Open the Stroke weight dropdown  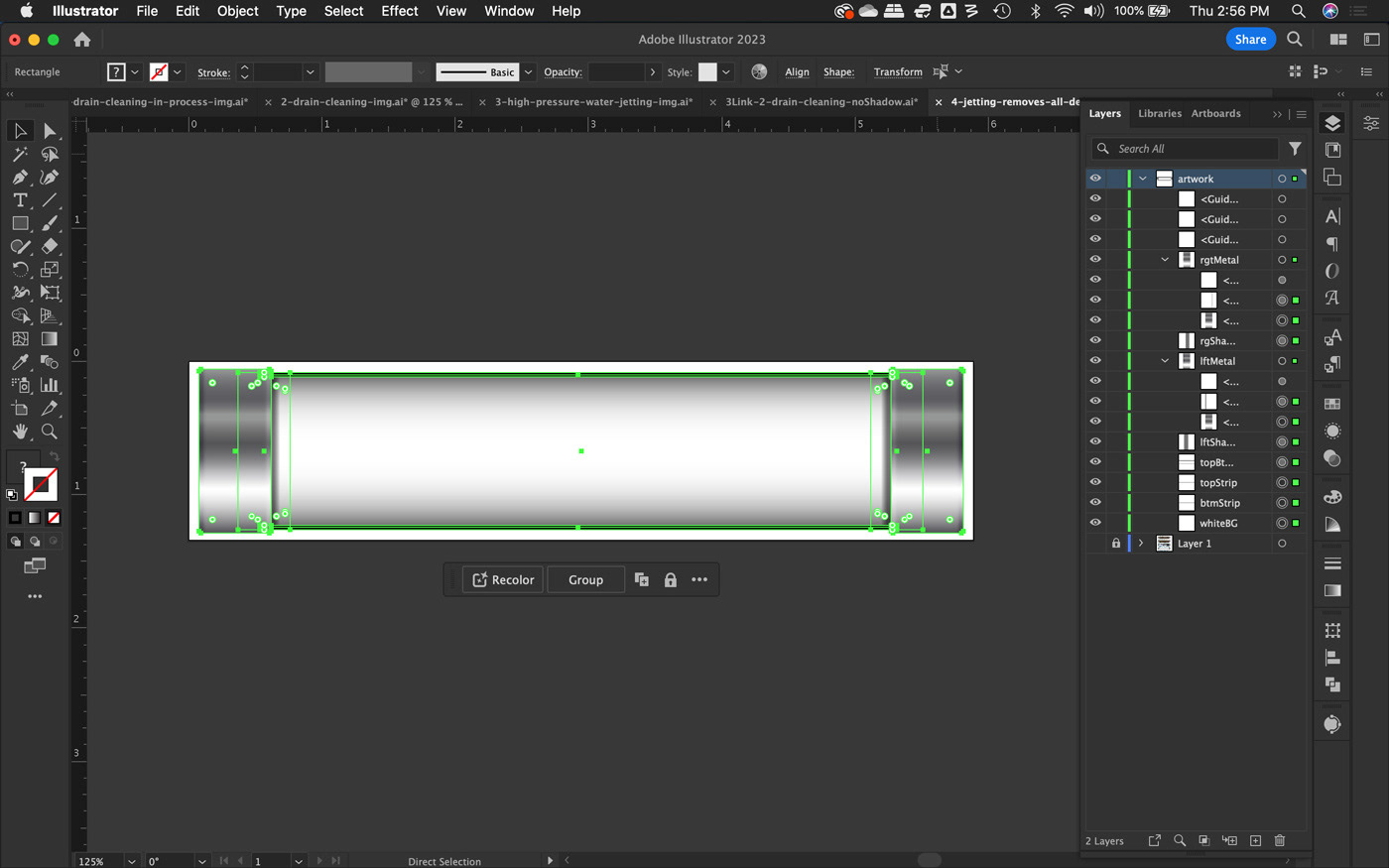pos(311,71)
